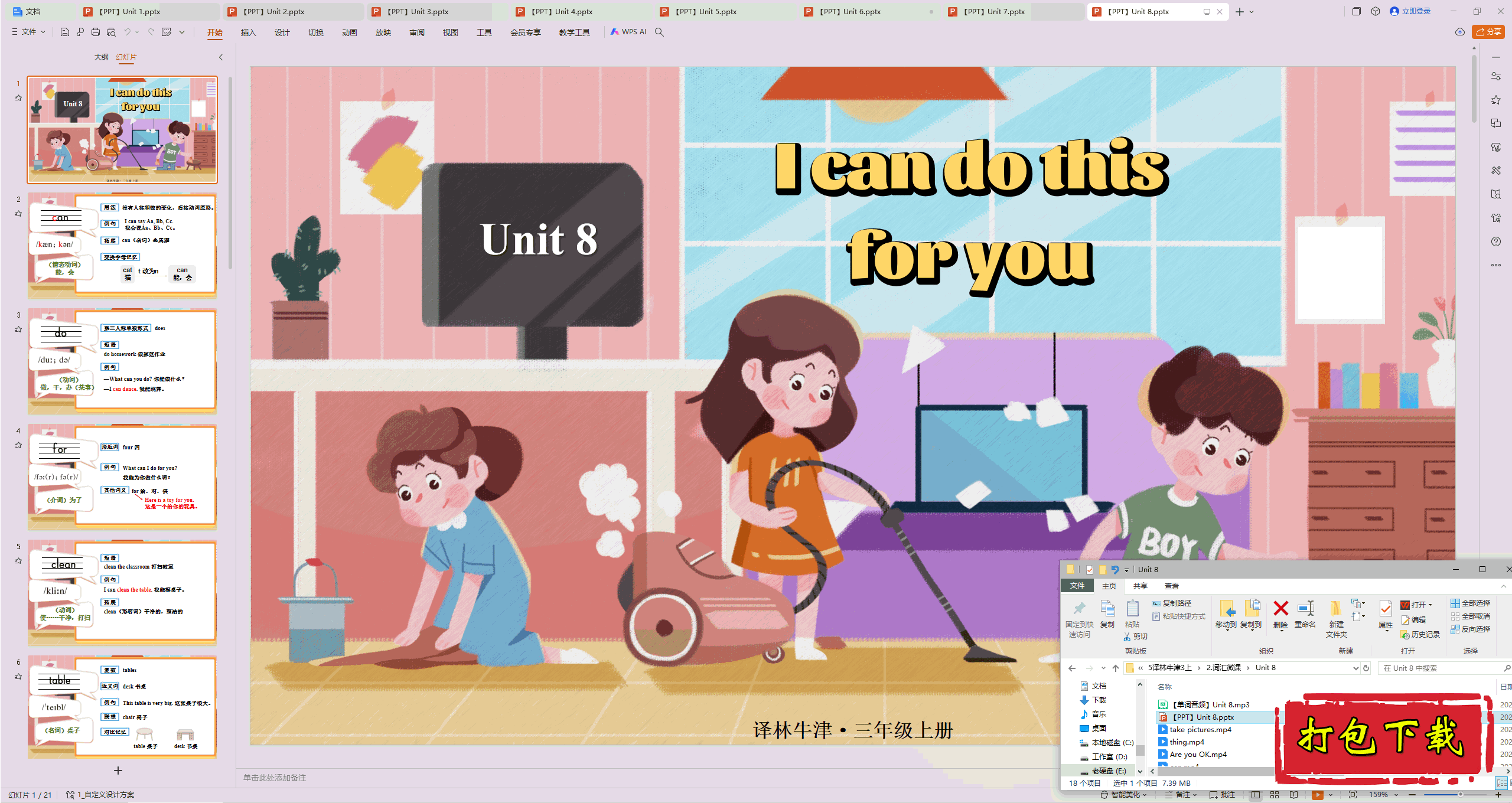Click the red 删除 delete icon in Explorer
This screenshot has width=1512, height=803.
(x=1280, y=609)
